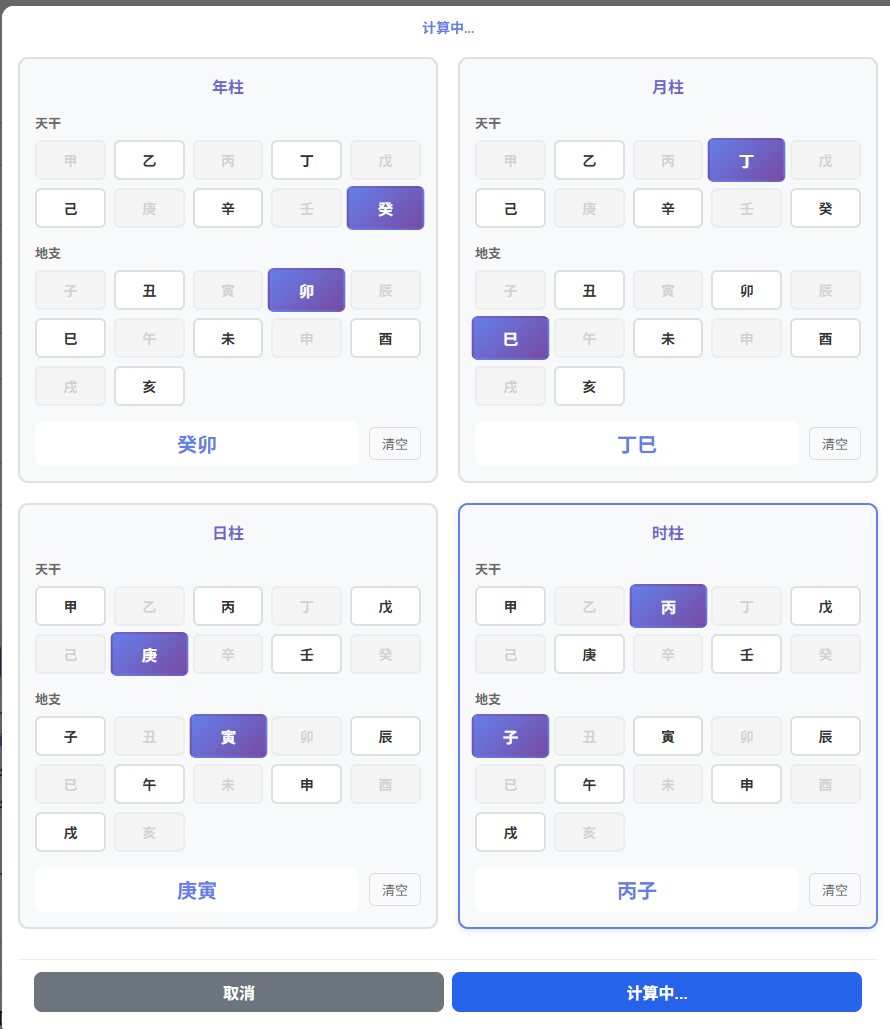Select 亥 branch under 年柱
890x1029 pixels.
149,386
